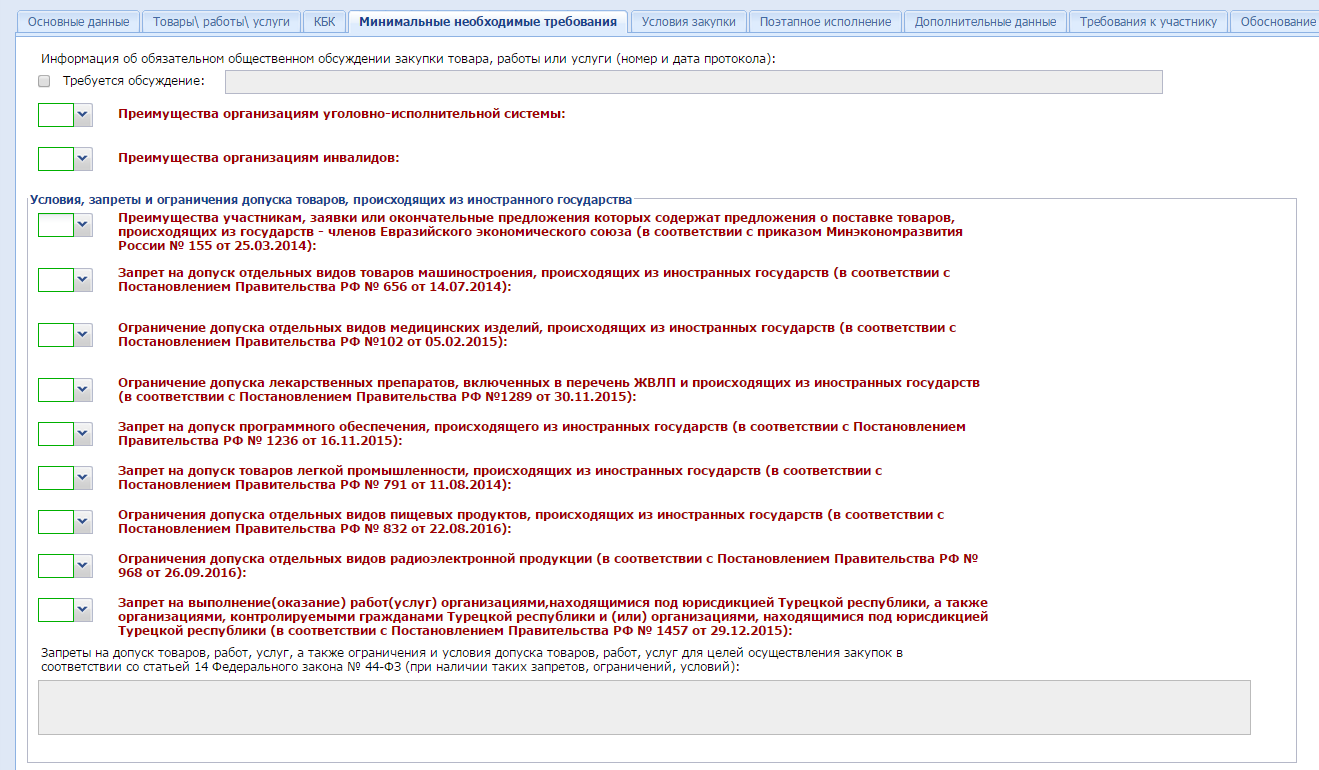Open dropdown for организациям инвалидов advantages

click(x=83, y=159)
